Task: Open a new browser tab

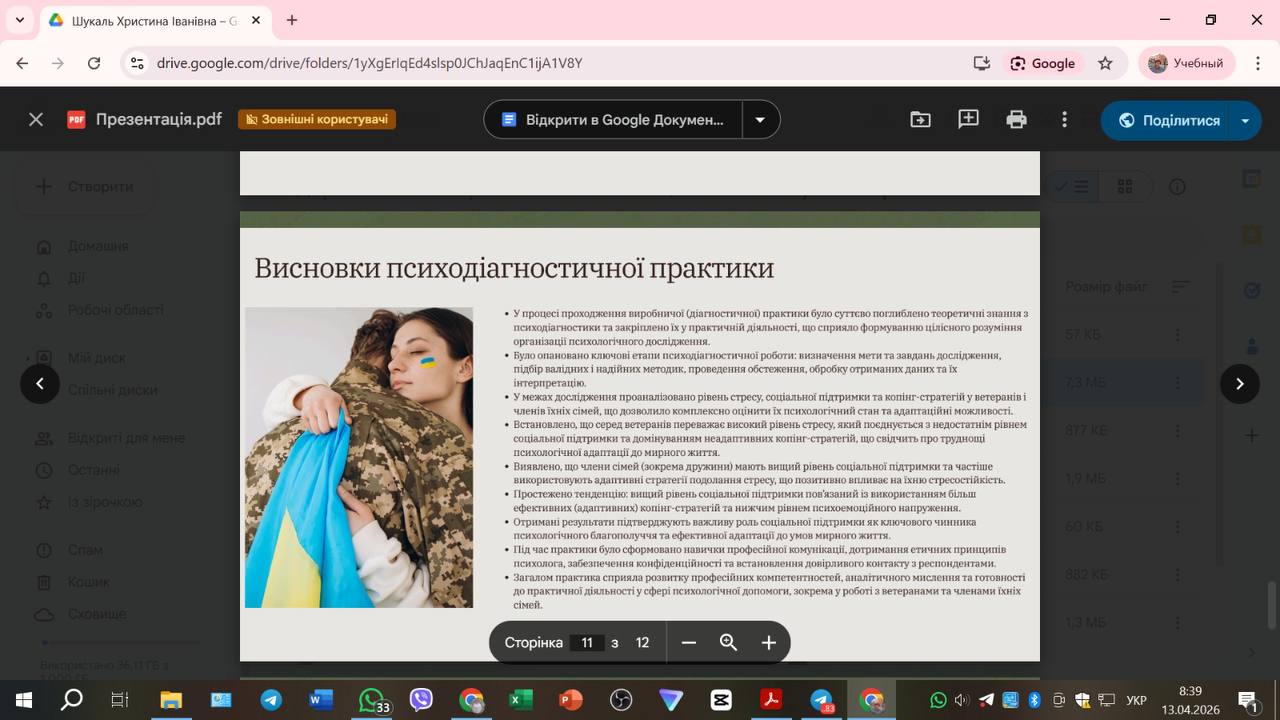Action: click(x=292, y=20)
